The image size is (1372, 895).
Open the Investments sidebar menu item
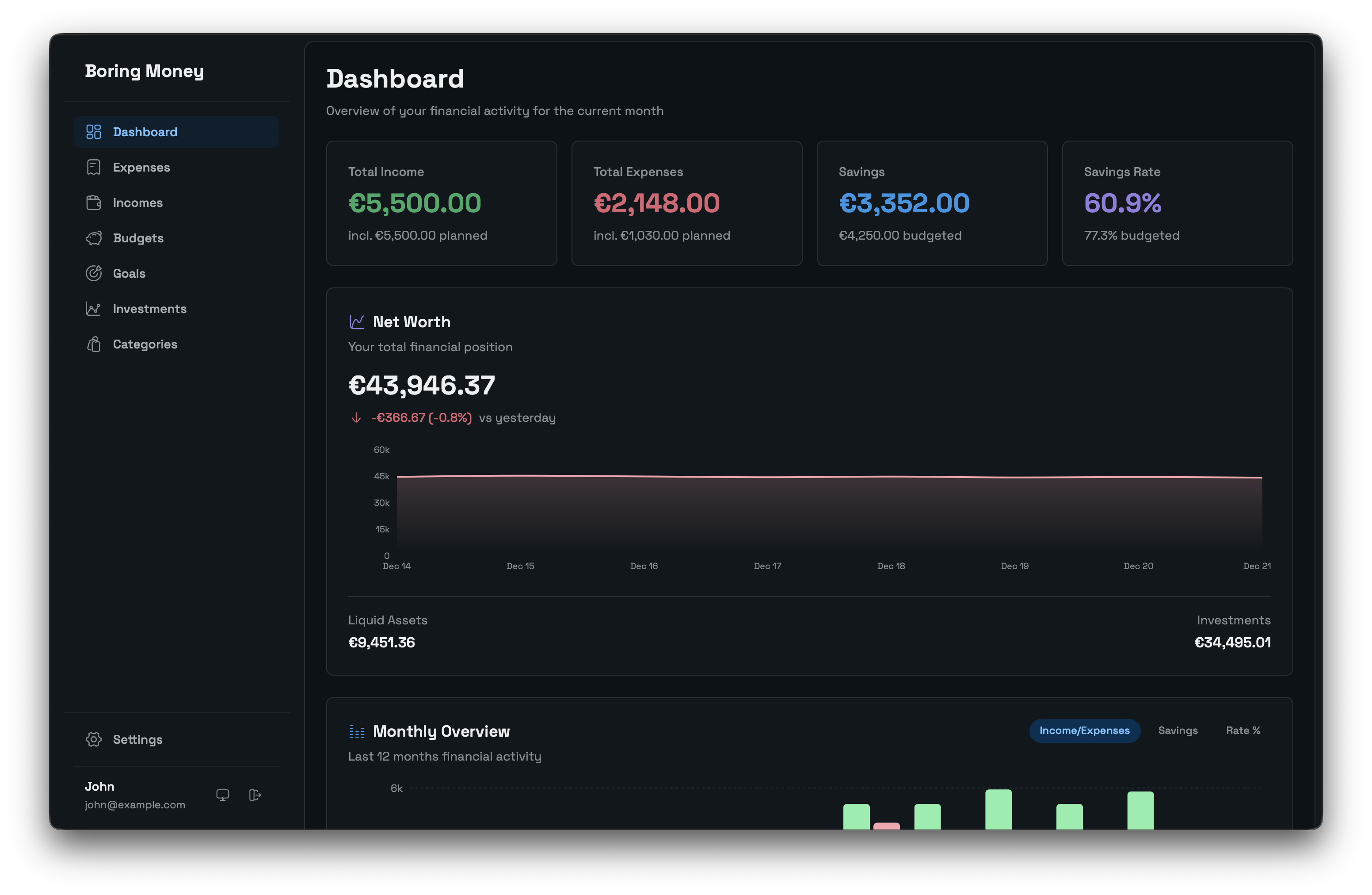pyautogui.click(x=149, y=309)
